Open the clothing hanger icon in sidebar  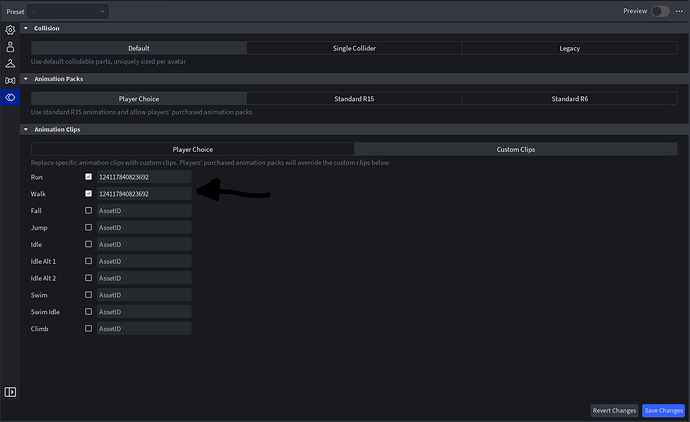click(10, 63)
